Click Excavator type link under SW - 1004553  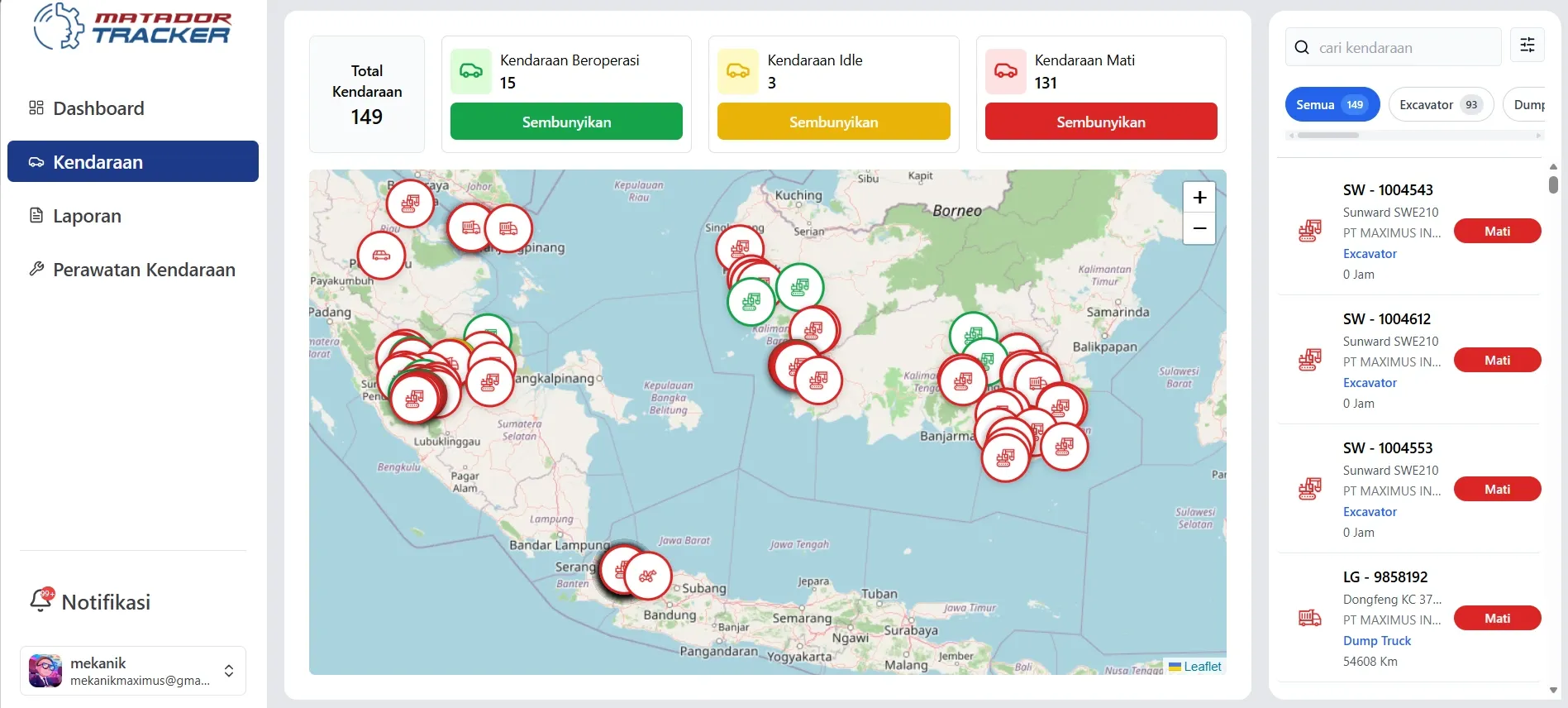click(x=1370, y=511)
